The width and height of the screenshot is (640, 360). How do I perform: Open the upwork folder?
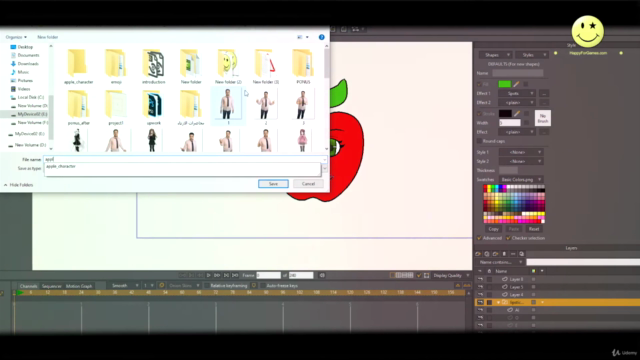click(153, 107)
